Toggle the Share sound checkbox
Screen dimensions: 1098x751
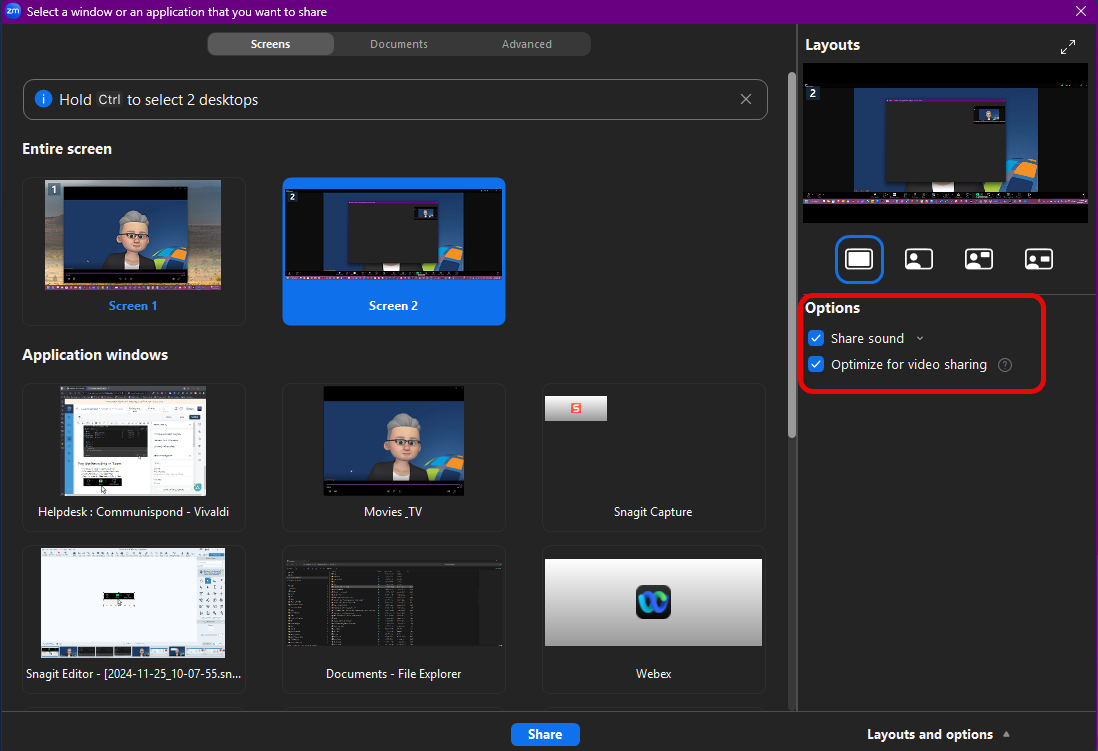[x=816, y=338]
